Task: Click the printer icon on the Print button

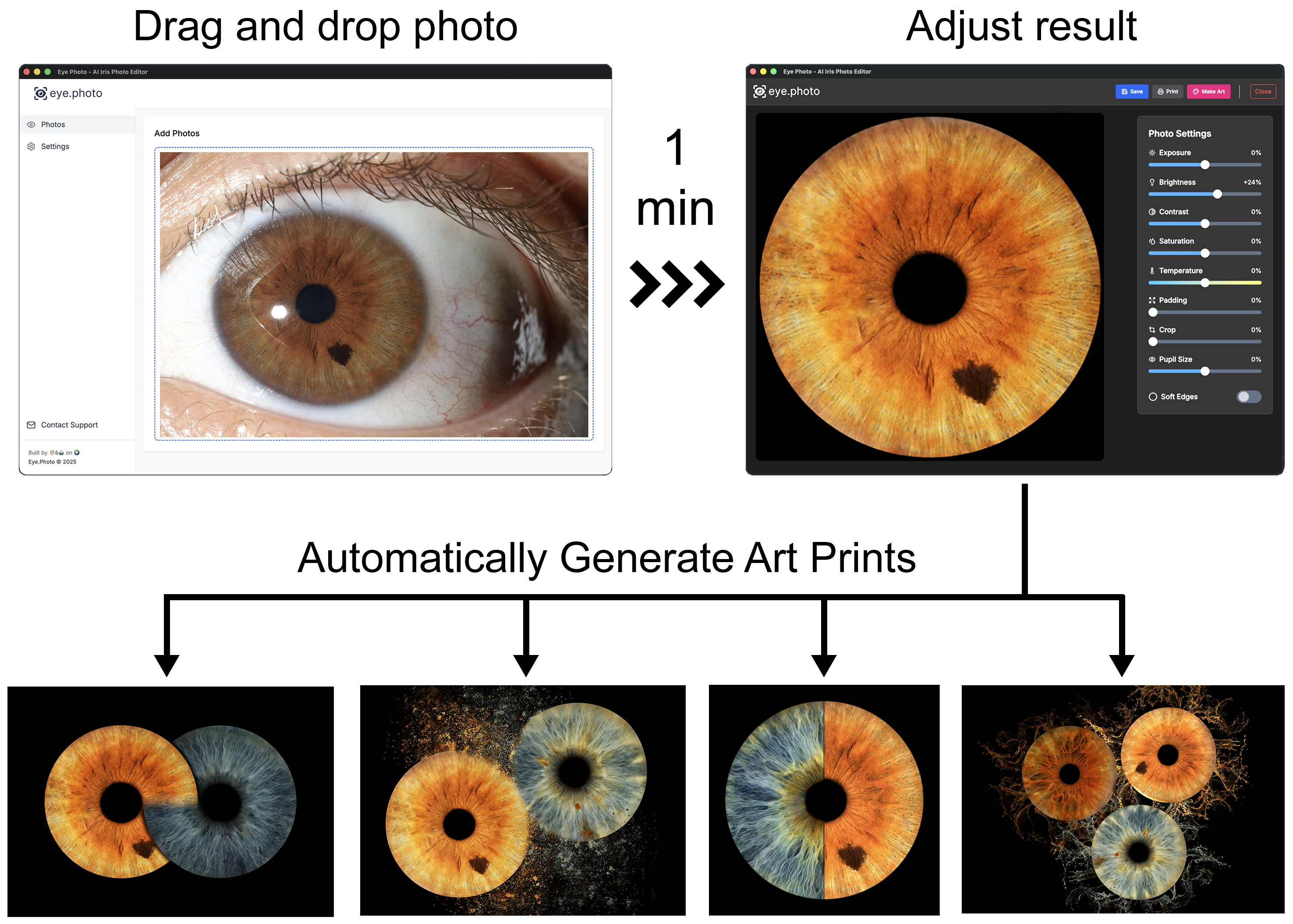Action: click(x=1160, y=91)
